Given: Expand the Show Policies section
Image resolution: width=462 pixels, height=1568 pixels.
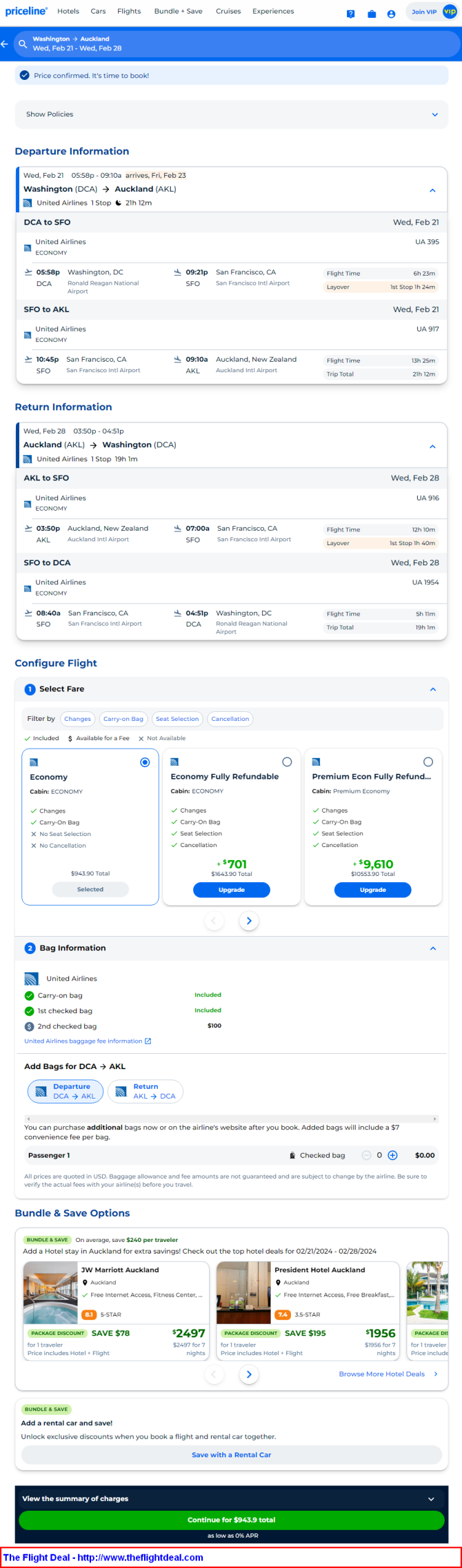Looking at the screenshot, I should 232,114.
